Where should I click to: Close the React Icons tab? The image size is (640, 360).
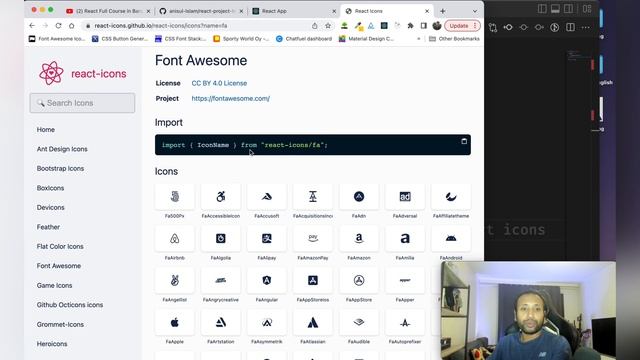coord(427,11)
